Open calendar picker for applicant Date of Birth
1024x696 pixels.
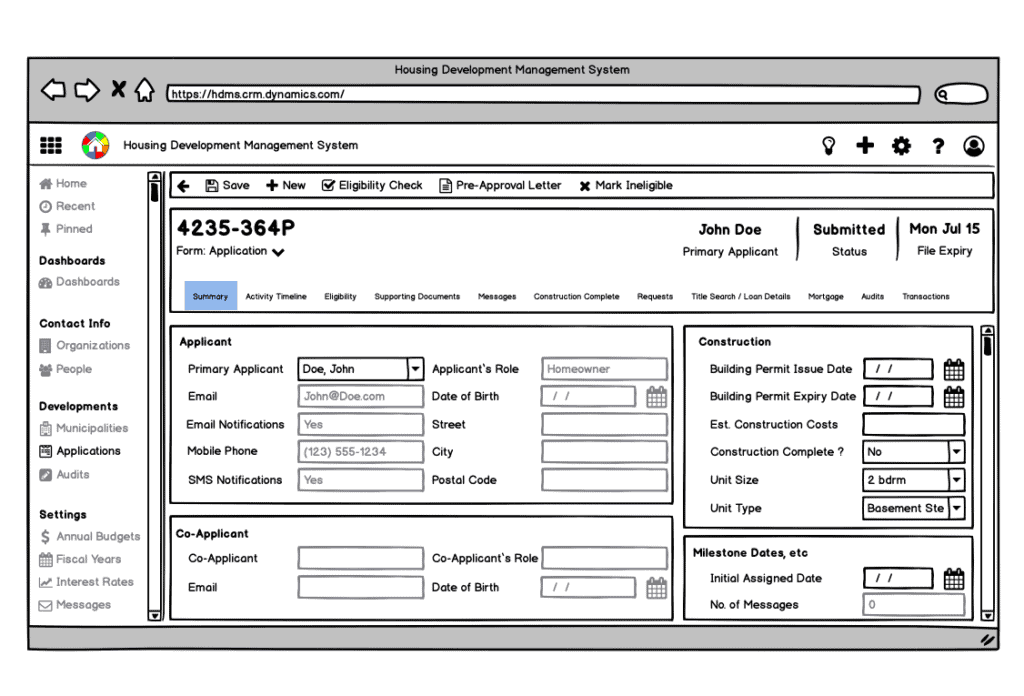point(656,397)
